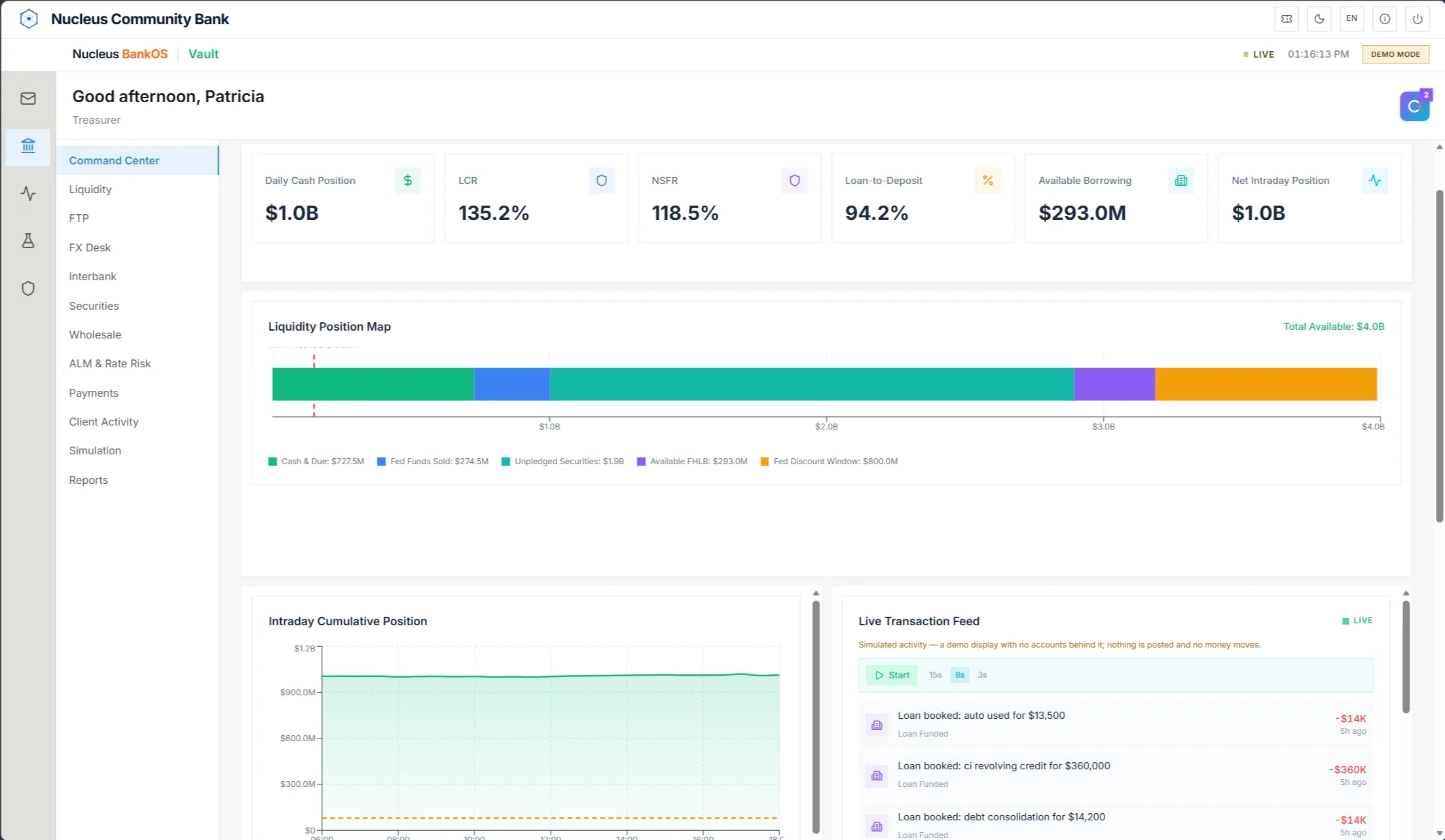Toggle dark mode moon icon
The height and width of the screenshot is (840, 1445).
tap(1319, 19)
